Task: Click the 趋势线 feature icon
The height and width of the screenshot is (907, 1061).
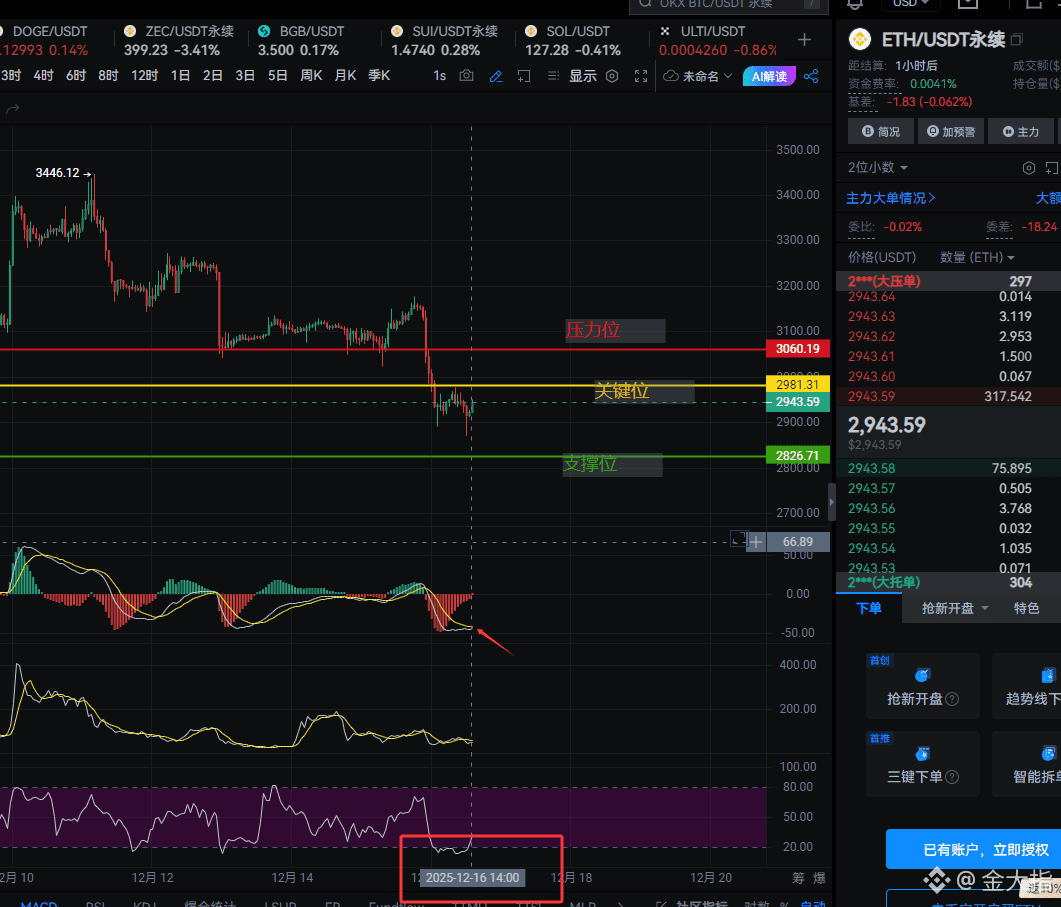Action: [x=1048, y=675]
